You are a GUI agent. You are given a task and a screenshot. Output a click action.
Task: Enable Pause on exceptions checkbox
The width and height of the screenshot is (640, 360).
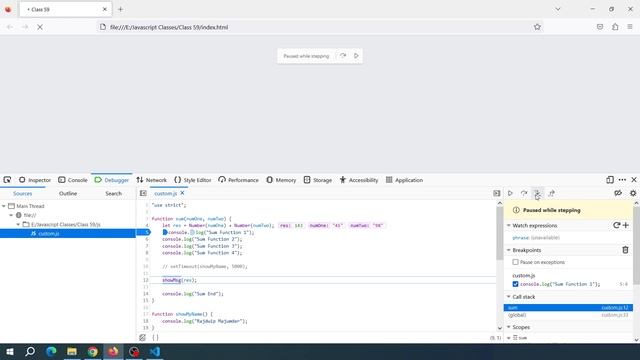[x=516, y=262]
